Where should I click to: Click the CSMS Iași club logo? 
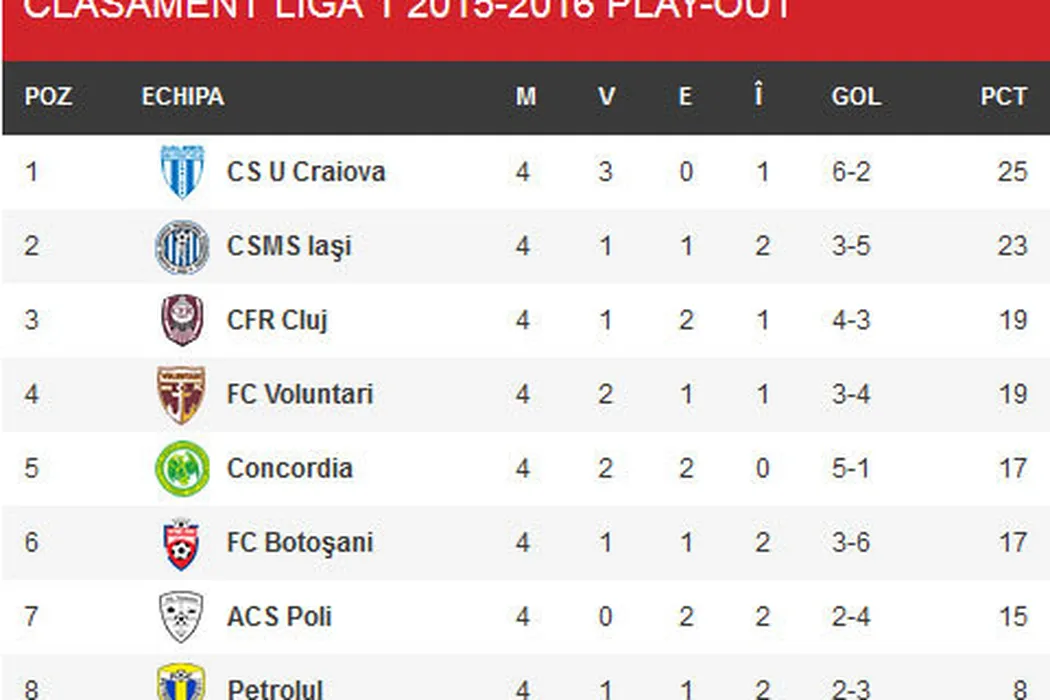pos(182,247)
